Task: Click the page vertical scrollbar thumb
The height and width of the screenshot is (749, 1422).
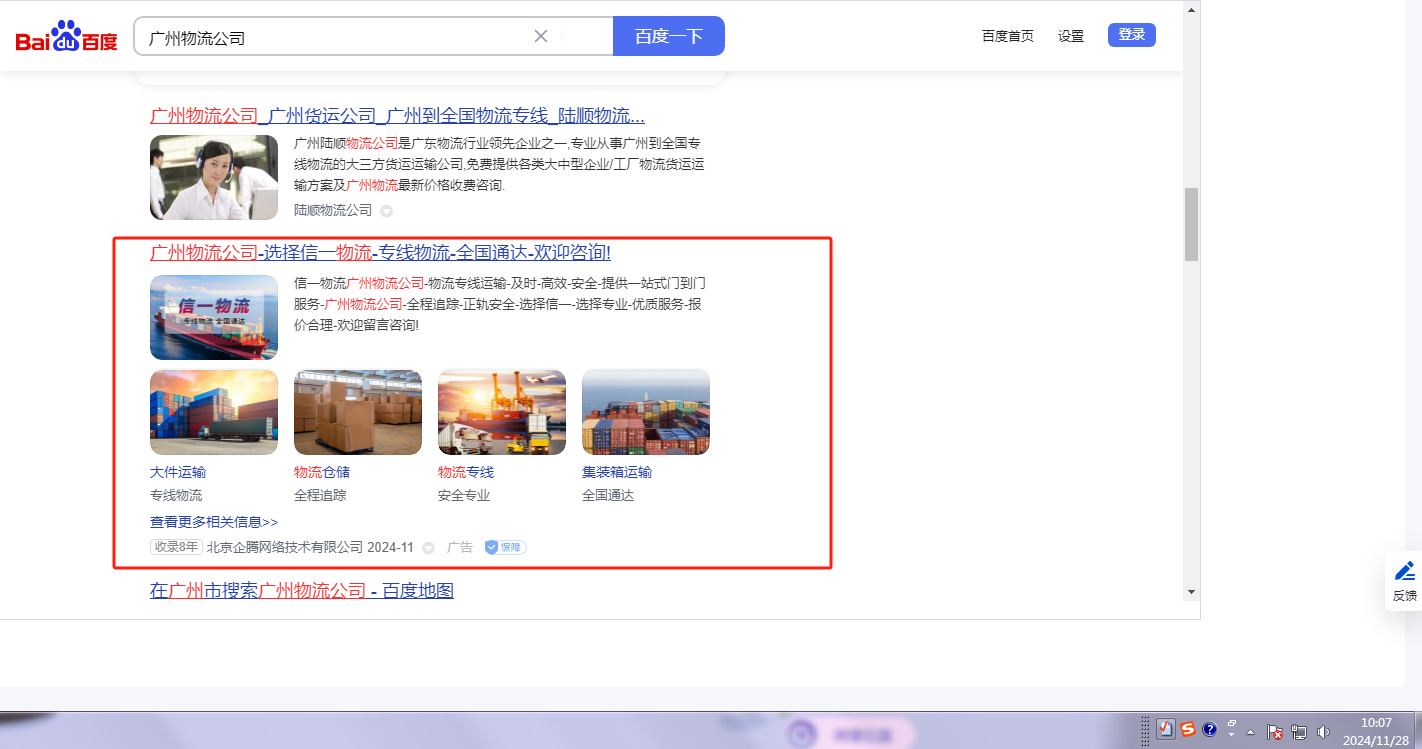Action: 1190,224
